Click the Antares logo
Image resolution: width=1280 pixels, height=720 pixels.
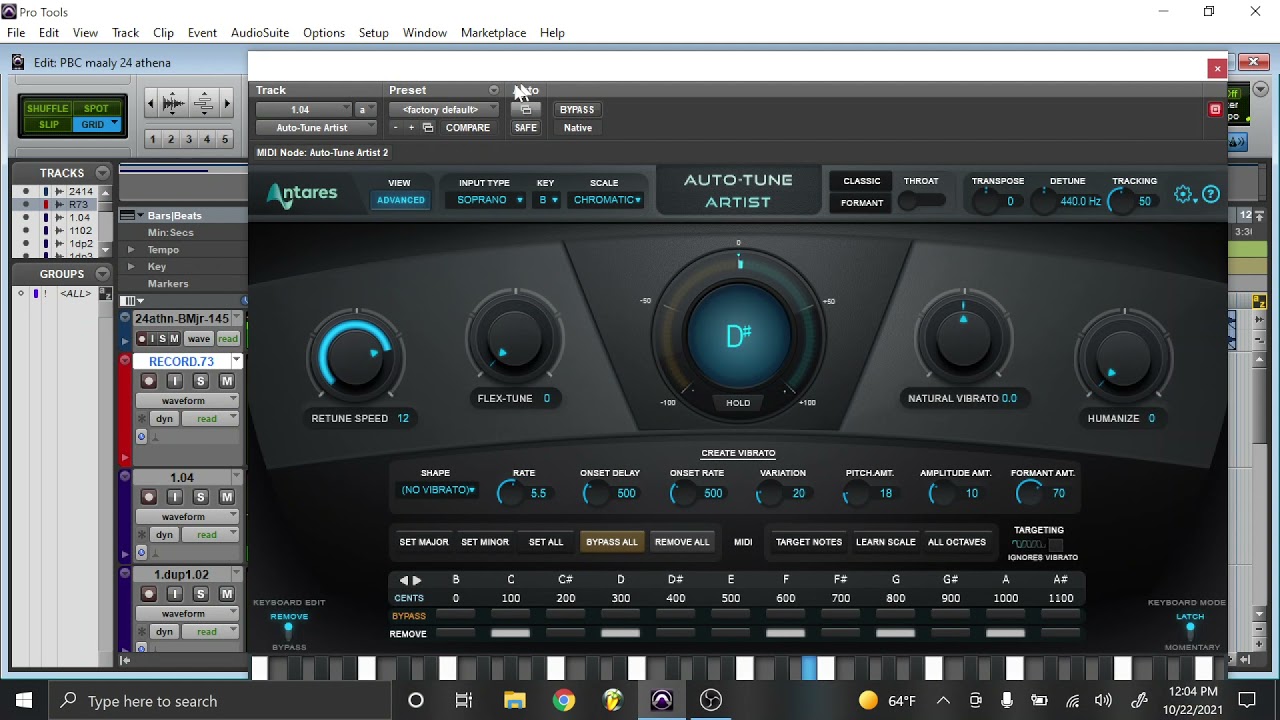coord(302,194)
